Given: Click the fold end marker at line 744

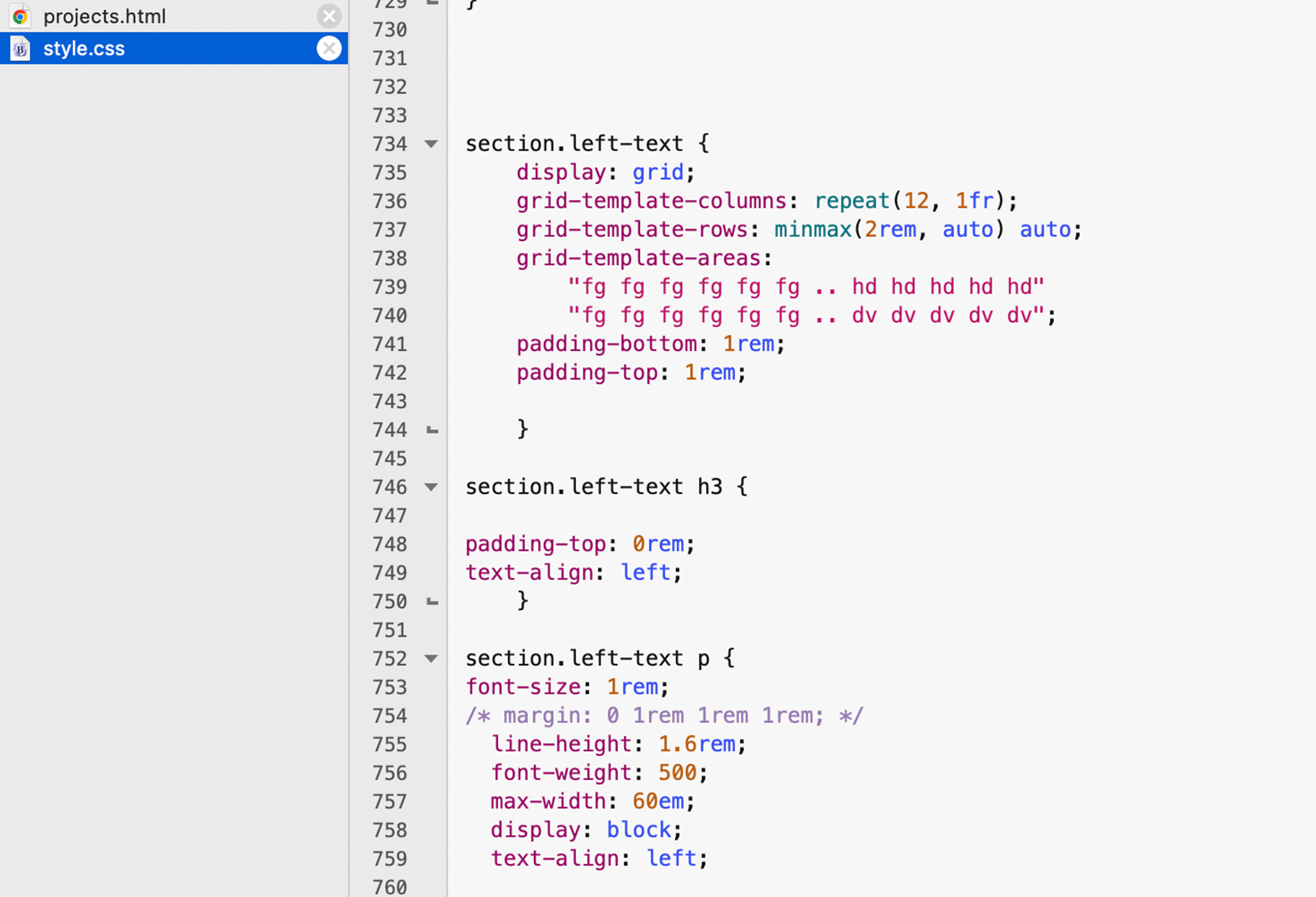Looking at the screenshot, I should point(432,430).
